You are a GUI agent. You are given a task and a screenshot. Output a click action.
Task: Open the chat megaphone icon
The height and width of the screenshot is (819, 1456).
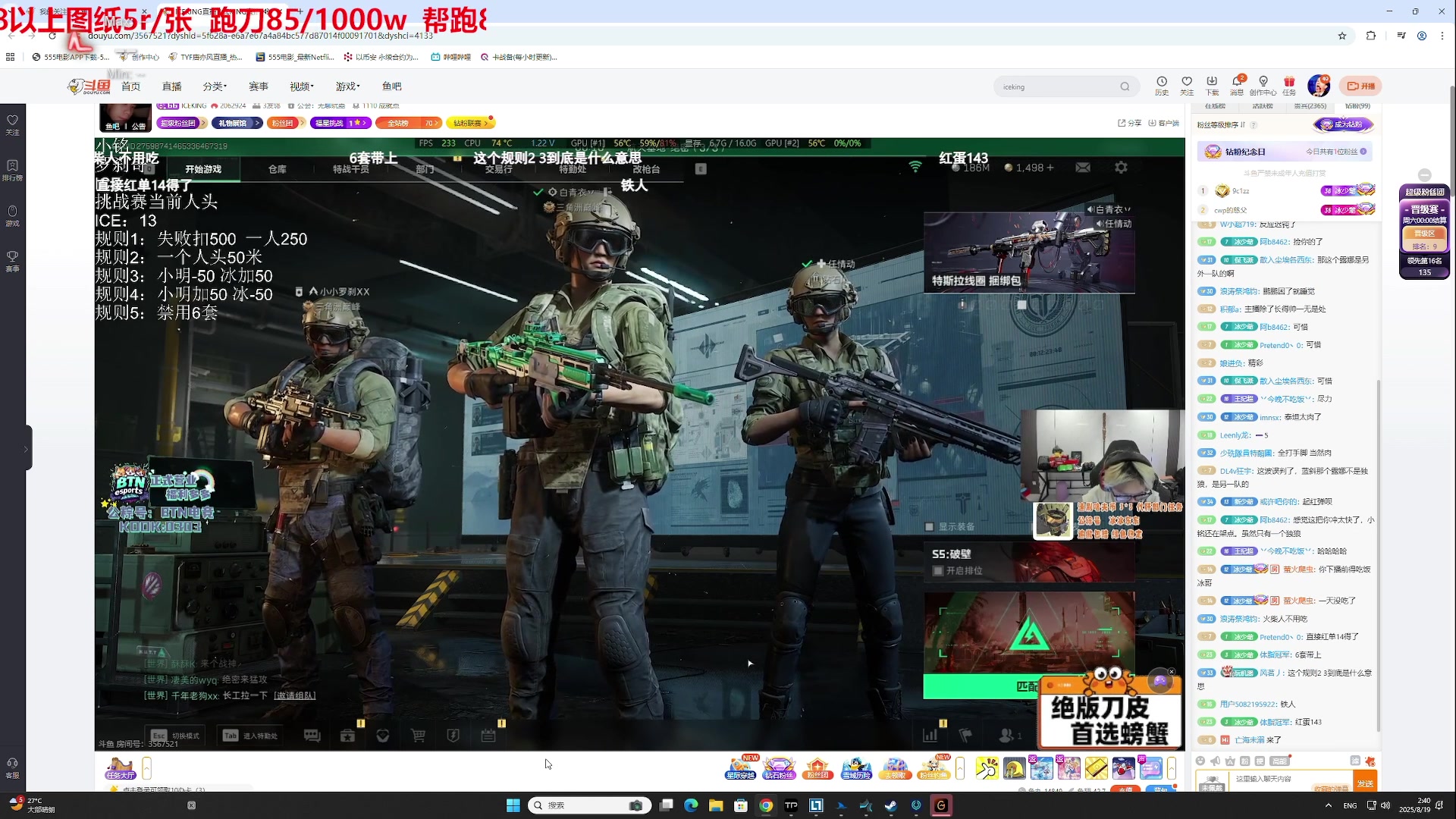click(x=1215, y=761)
